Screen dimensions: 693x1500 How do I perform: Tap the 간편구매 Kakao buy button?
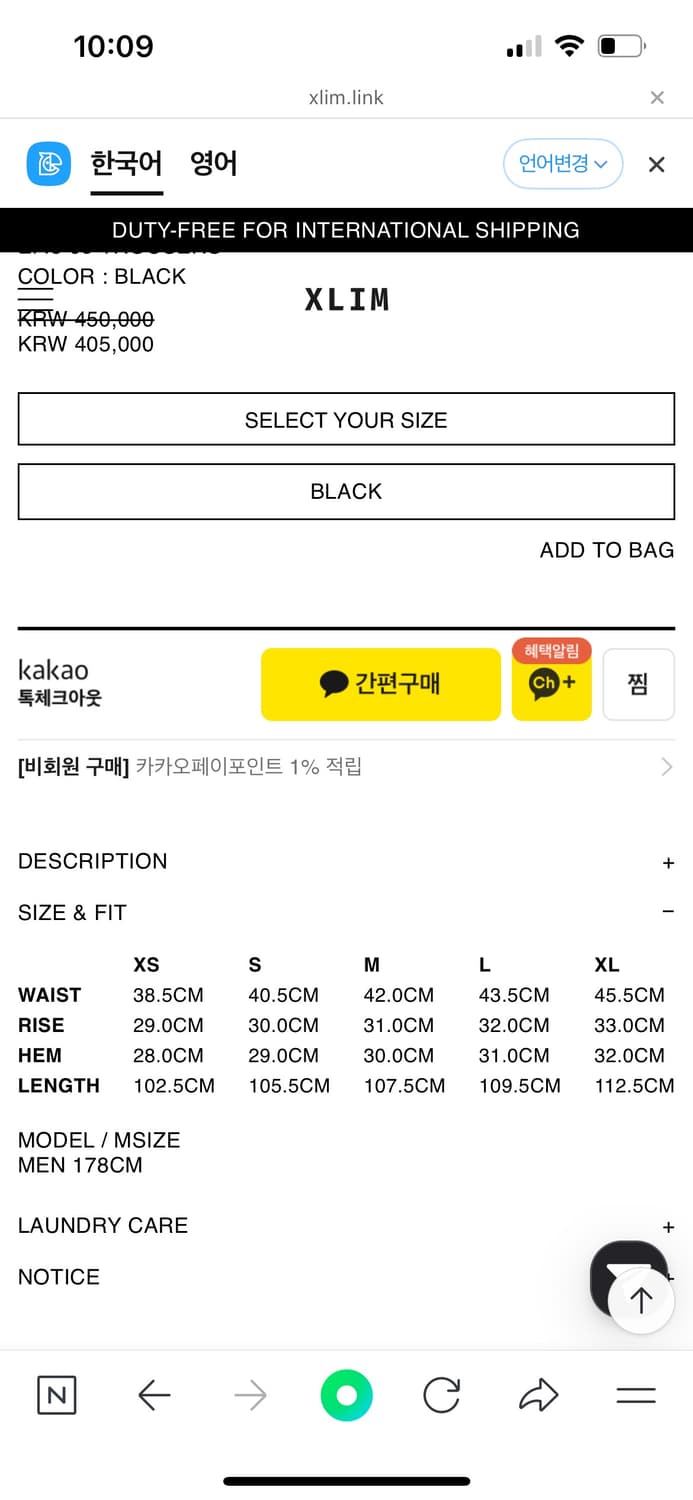coord(381,684)
